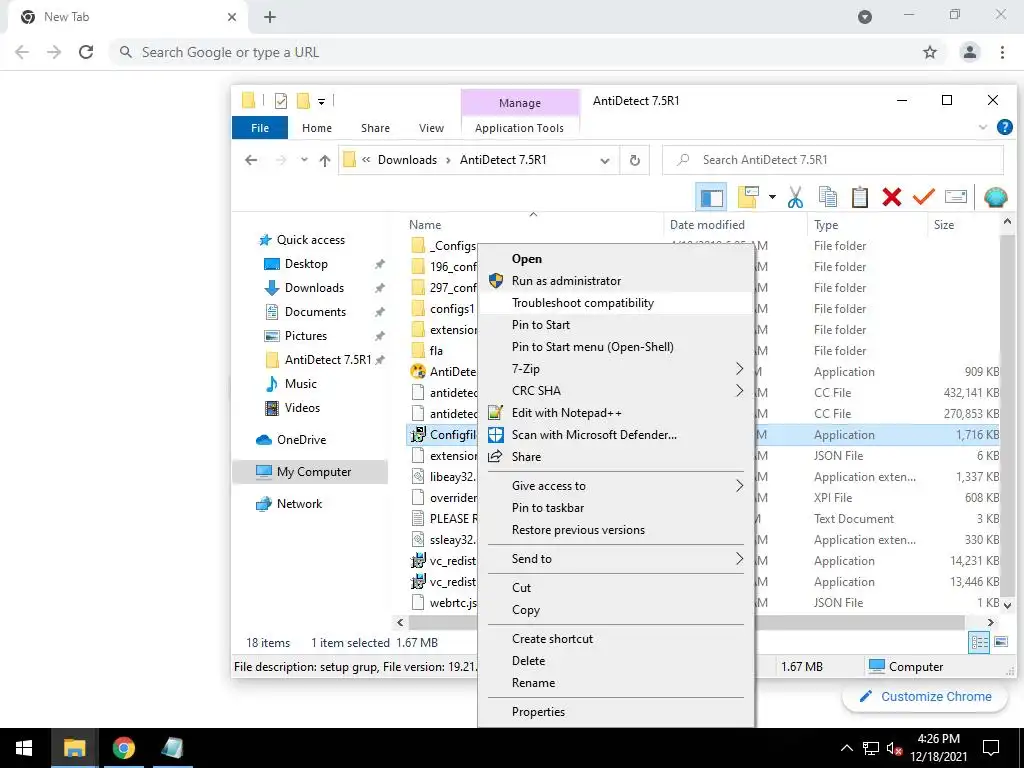
Task: Open recent locations dropdown arrow
Action: (304, 160)
